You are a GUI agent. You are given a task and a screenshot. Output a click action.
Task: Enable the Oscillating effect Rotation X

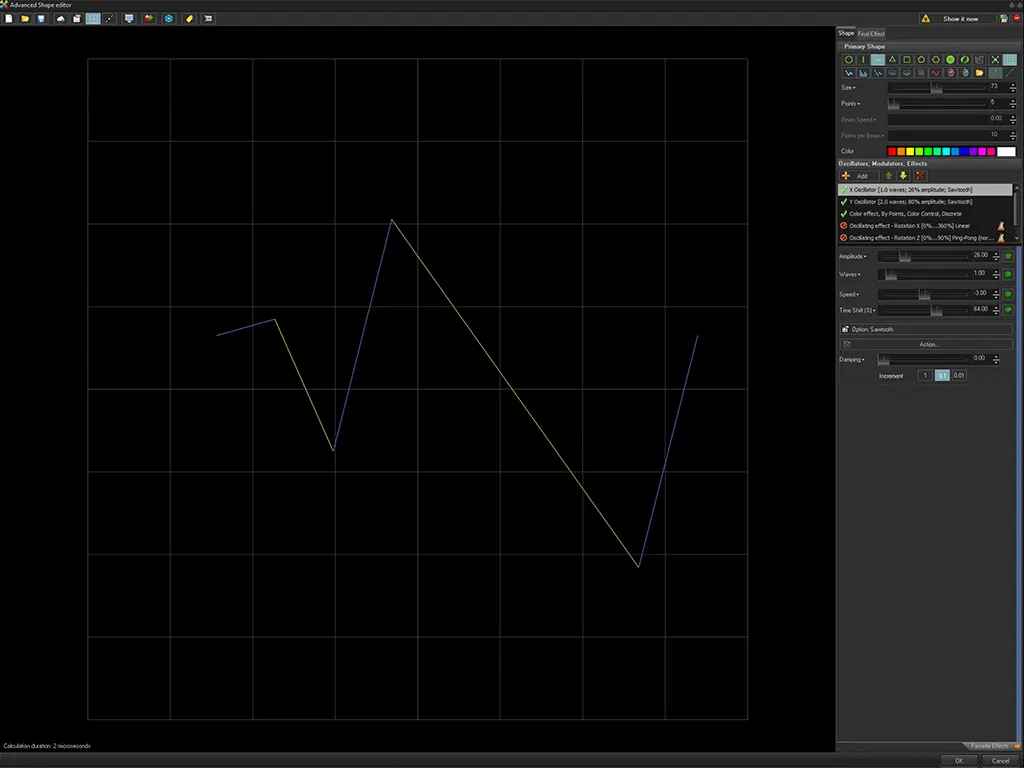pos(844,226)
